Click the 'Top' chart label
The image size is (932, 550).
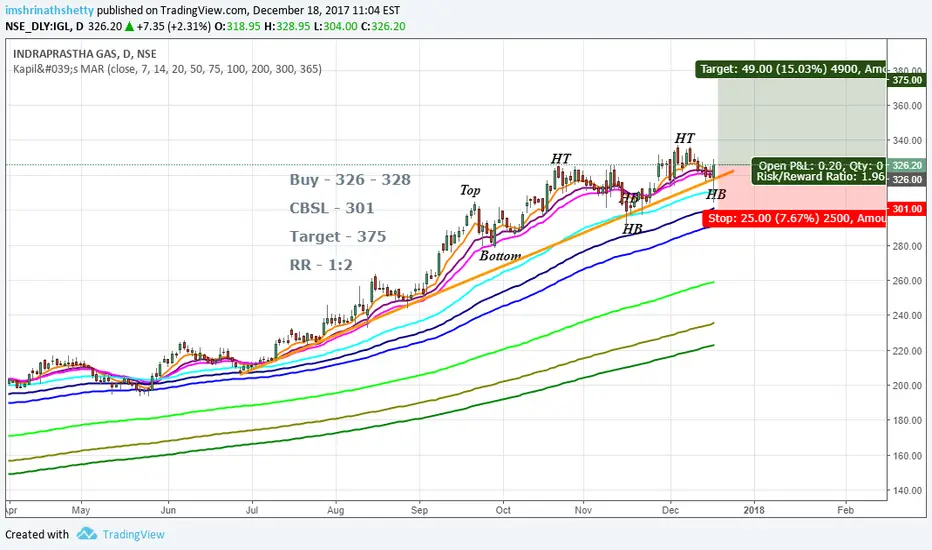470,190
